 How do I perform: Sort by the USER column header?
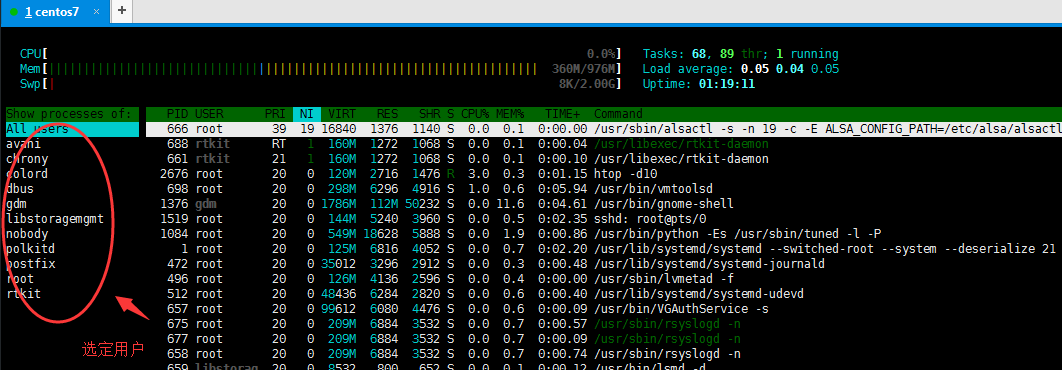tap(209, 114)
